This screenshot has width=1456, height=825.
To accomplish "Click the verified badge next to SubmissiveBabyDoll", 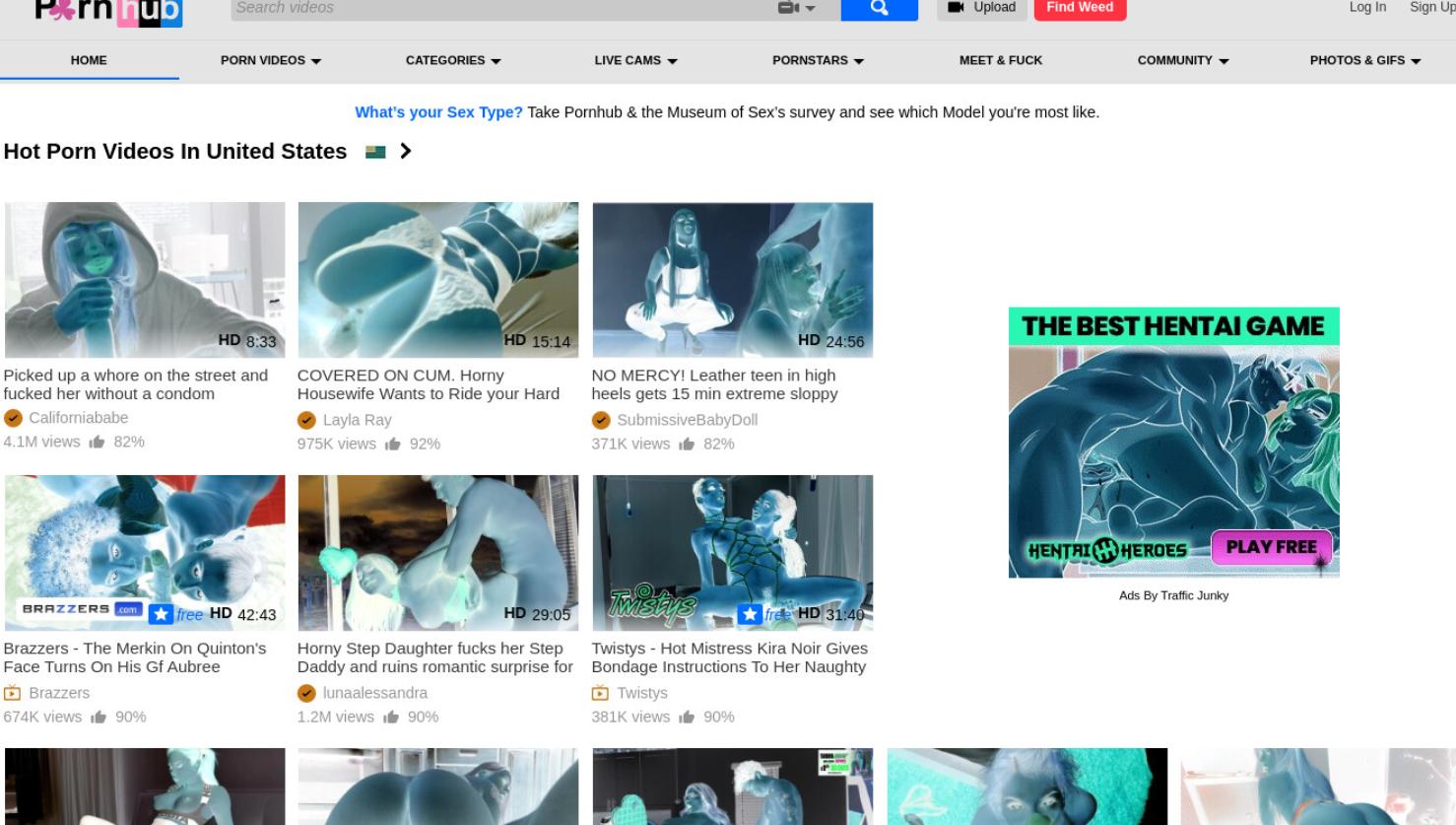I will (x=601, y=420).
